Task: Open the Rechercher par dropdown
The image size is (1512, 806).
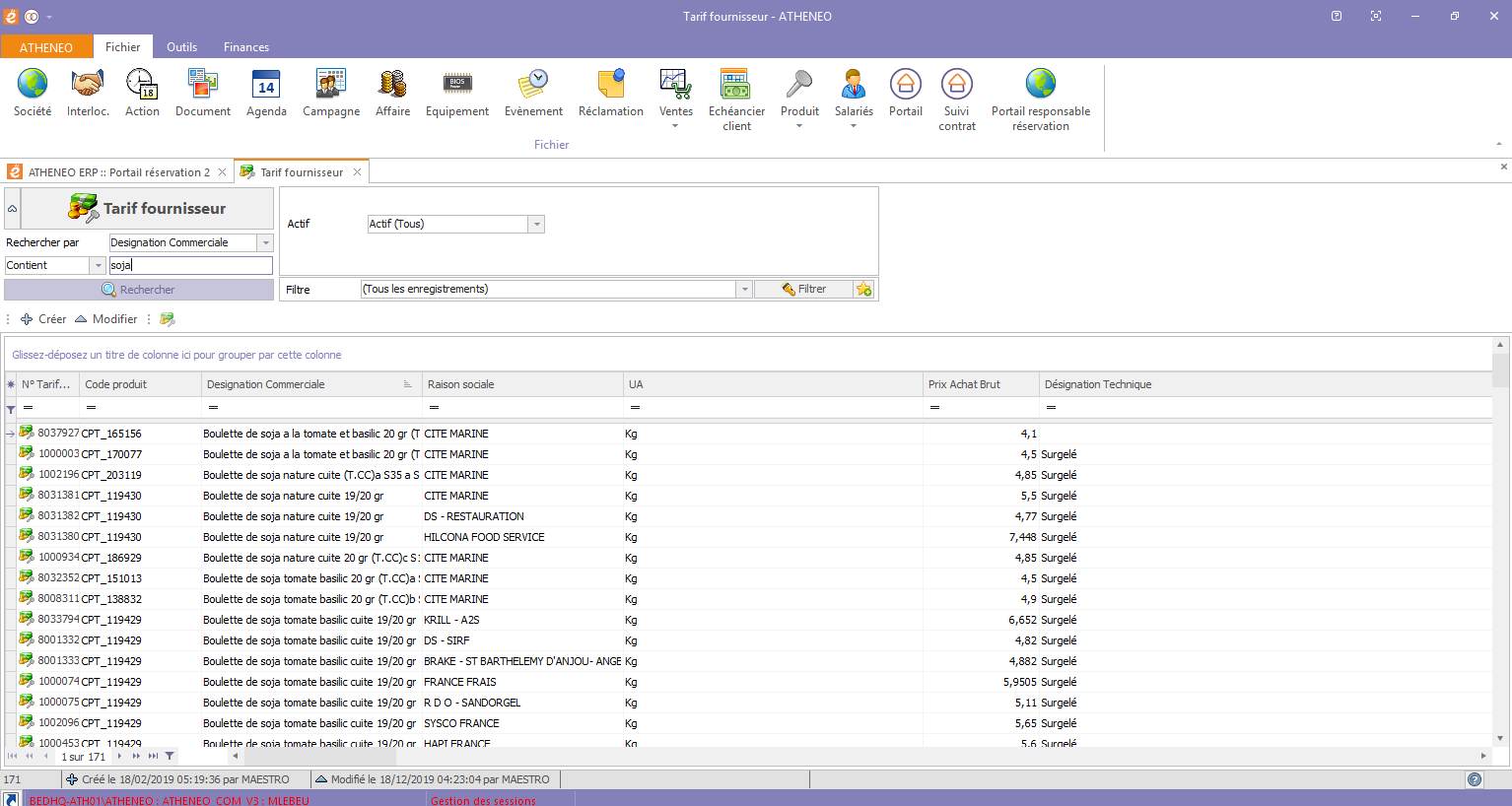Action: 265,242
